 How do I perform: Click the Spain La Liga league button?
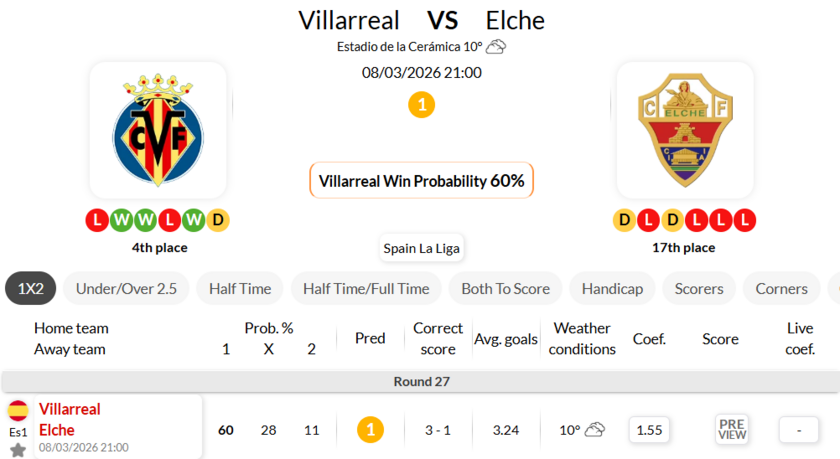pos(422,248)
